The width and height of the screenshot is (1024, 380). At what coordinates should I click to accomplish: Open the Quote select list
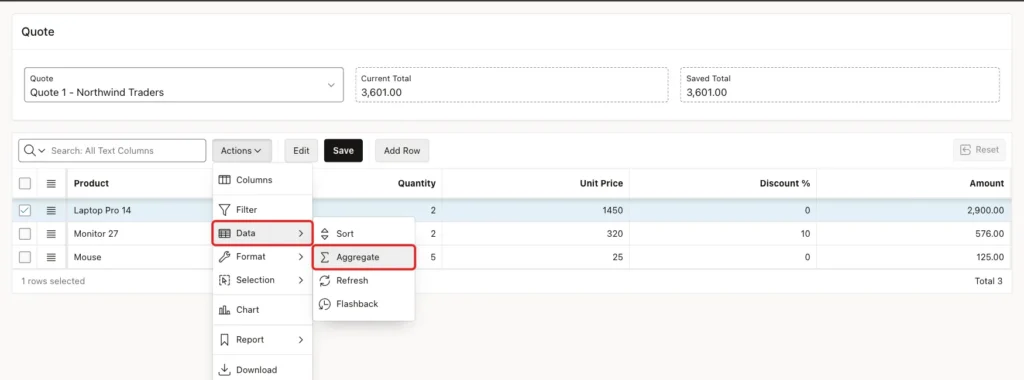[184, 85]
